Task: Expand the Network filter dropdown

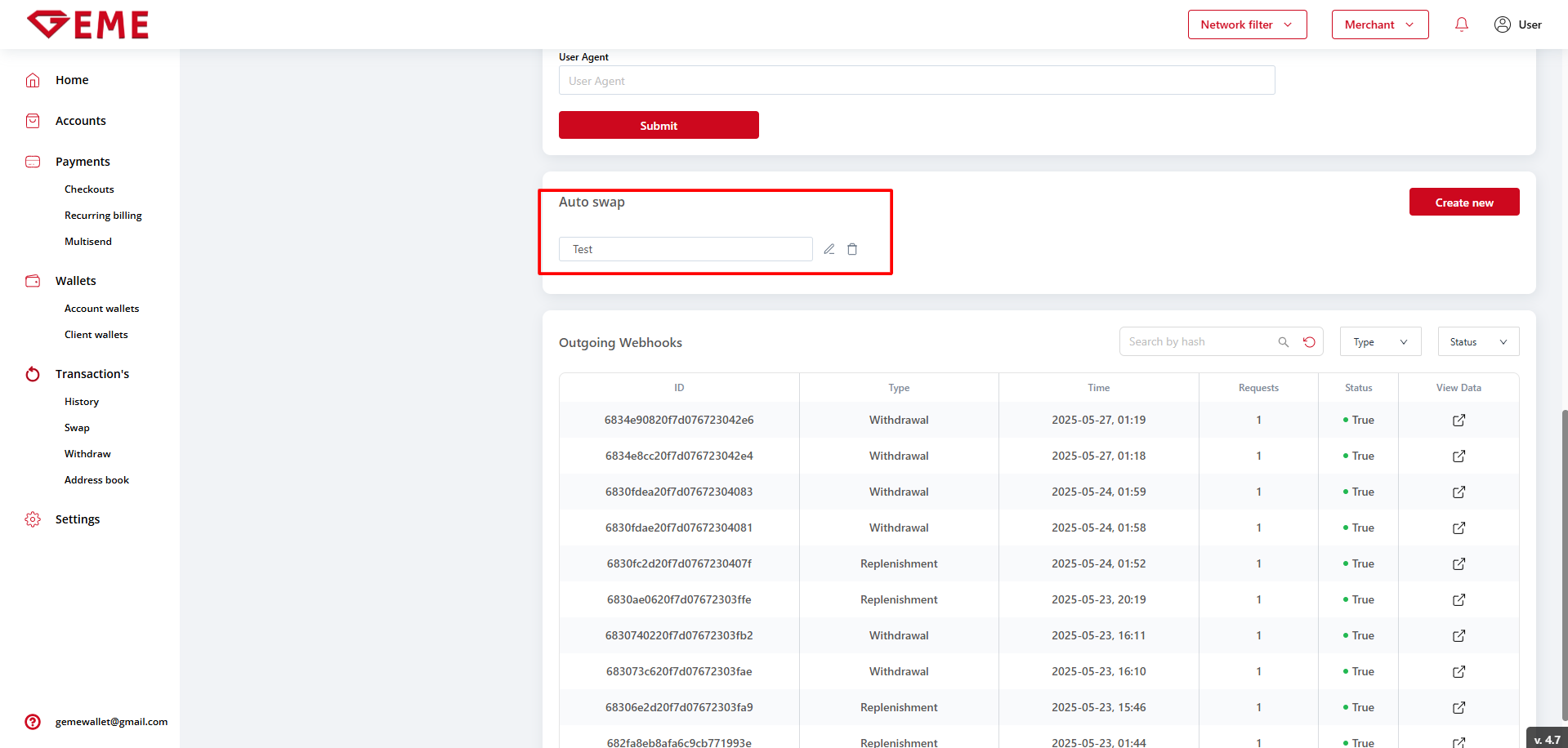Action: pos(1247,24)
